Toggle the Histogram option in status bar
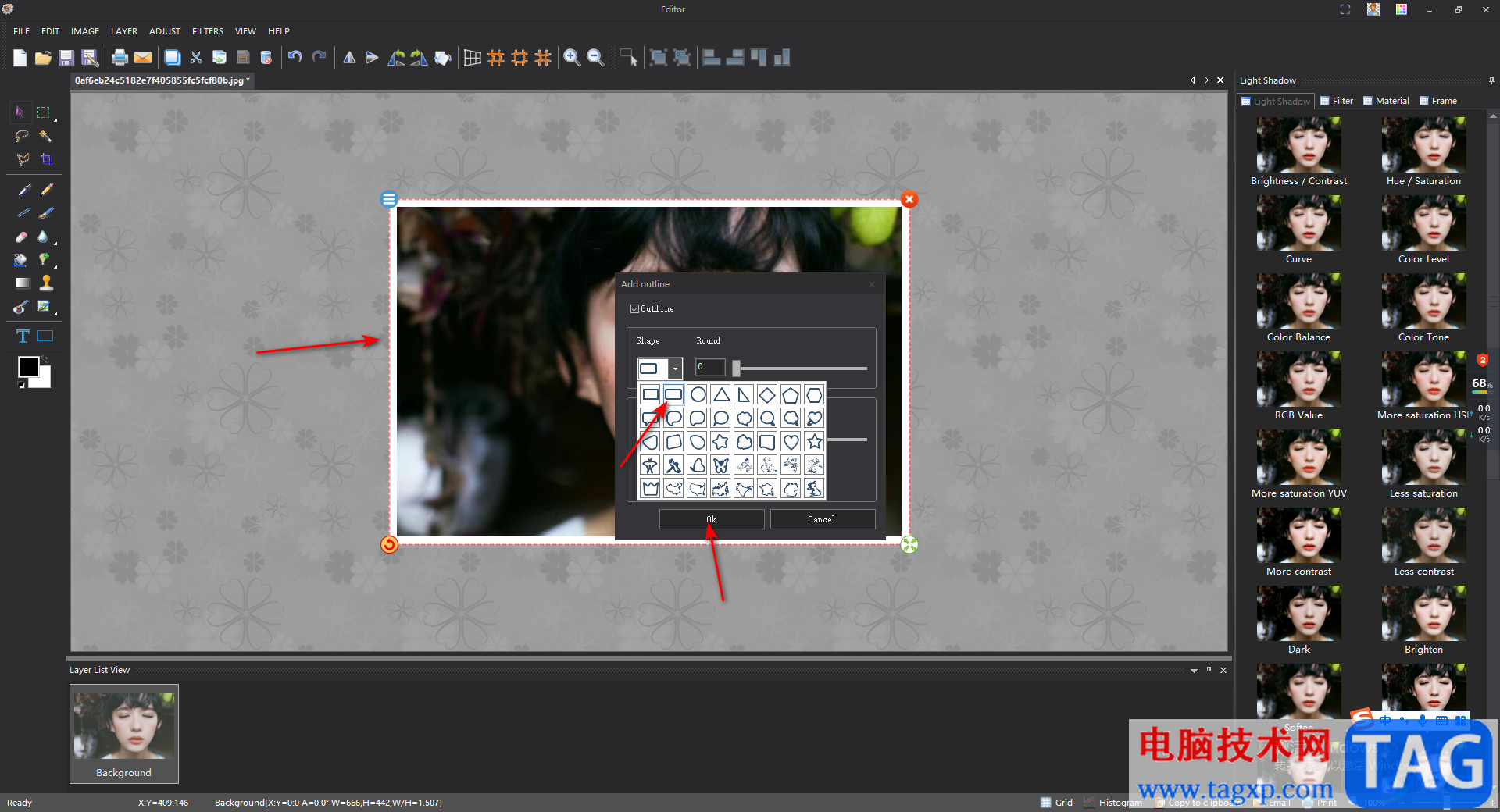The height and width of the screenshot is (812, 1500). [x=1113, y=803]
